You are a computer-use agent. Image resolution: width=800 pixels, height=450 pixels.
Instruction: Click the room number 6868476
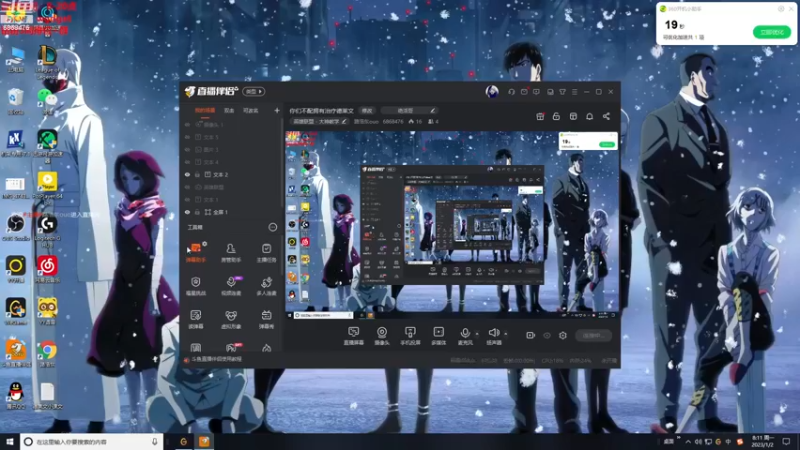(393, 121)
